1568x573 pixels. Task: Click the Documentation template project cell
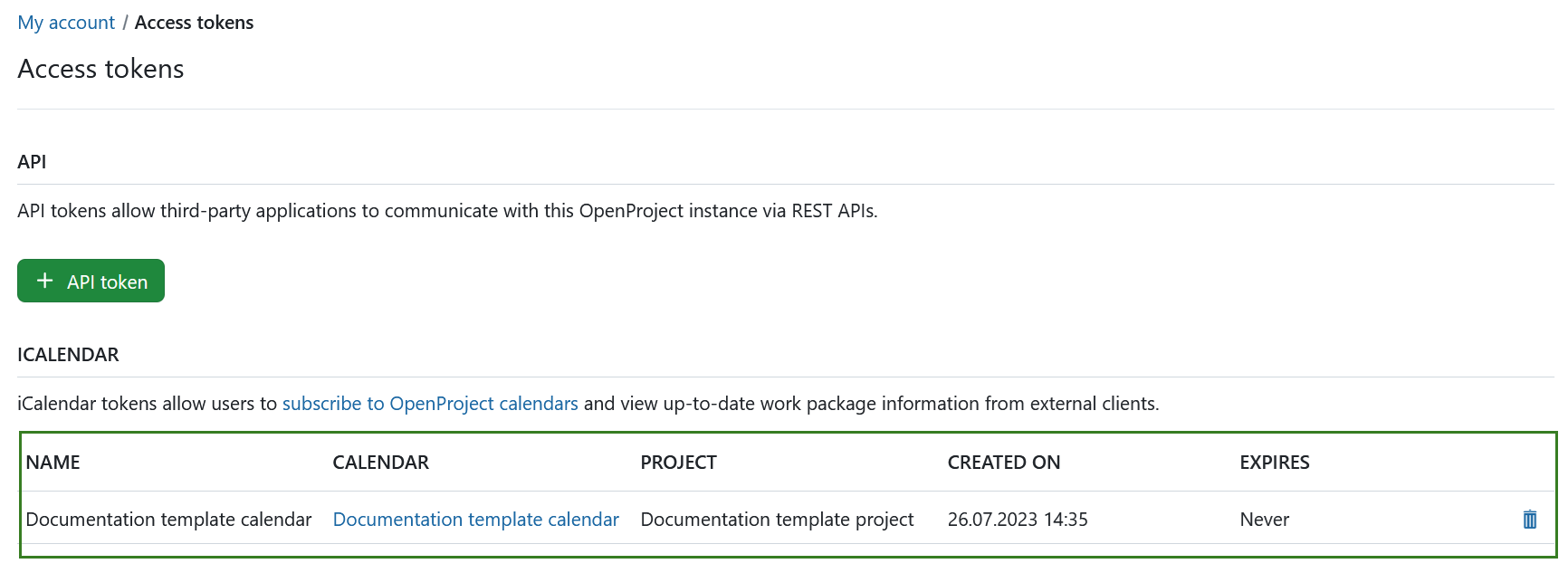coord(777,520)
